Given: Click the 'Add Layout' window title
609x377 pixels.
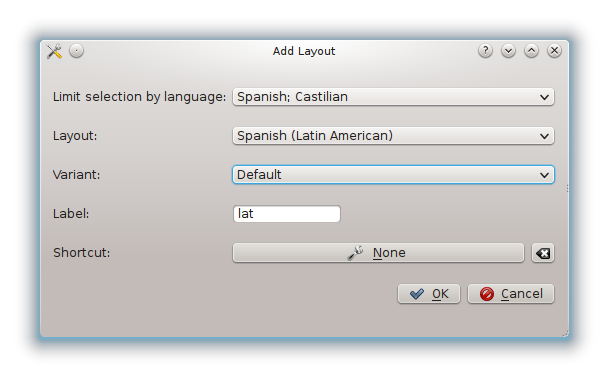Looking at the screenshot, I should 304,51.
